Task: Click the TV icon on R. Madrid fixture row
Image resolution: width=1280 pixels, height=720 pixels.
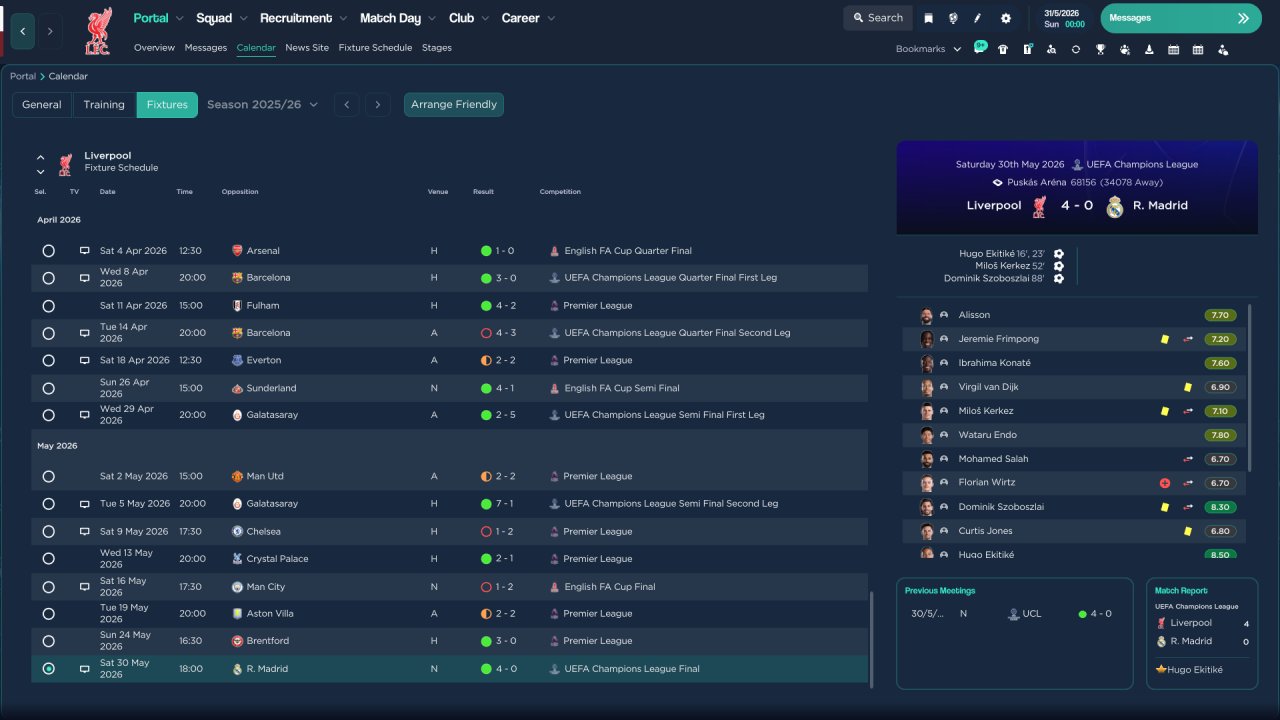Action: pyautogui.click(x=85, y=669)
